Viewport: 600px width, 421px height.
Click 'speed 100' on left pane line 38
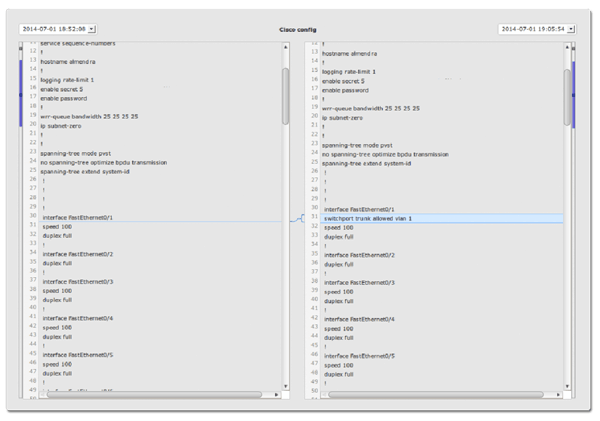click(x=57, y=291)
